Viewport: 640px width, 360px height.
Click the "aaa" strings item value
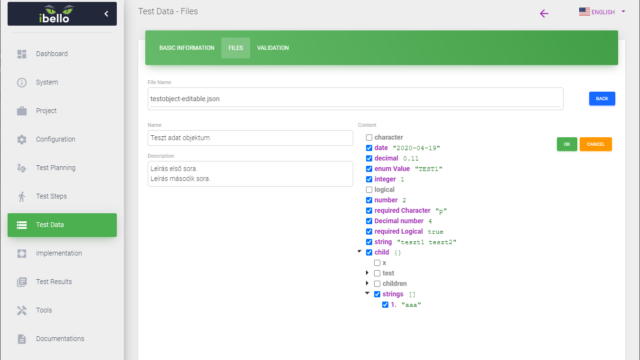411,305
